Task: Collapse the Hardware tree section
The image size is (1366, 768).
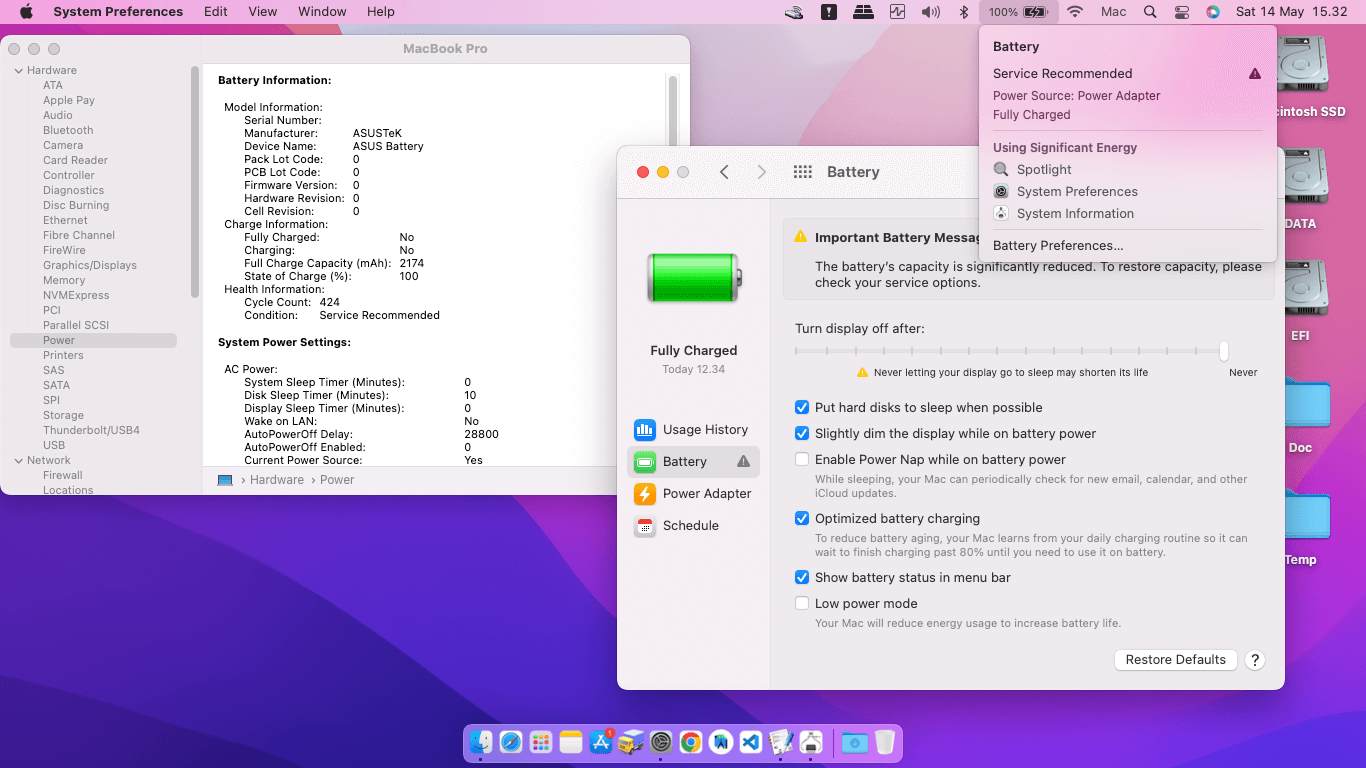Action: pyautogui.click(x=18, y=71)
